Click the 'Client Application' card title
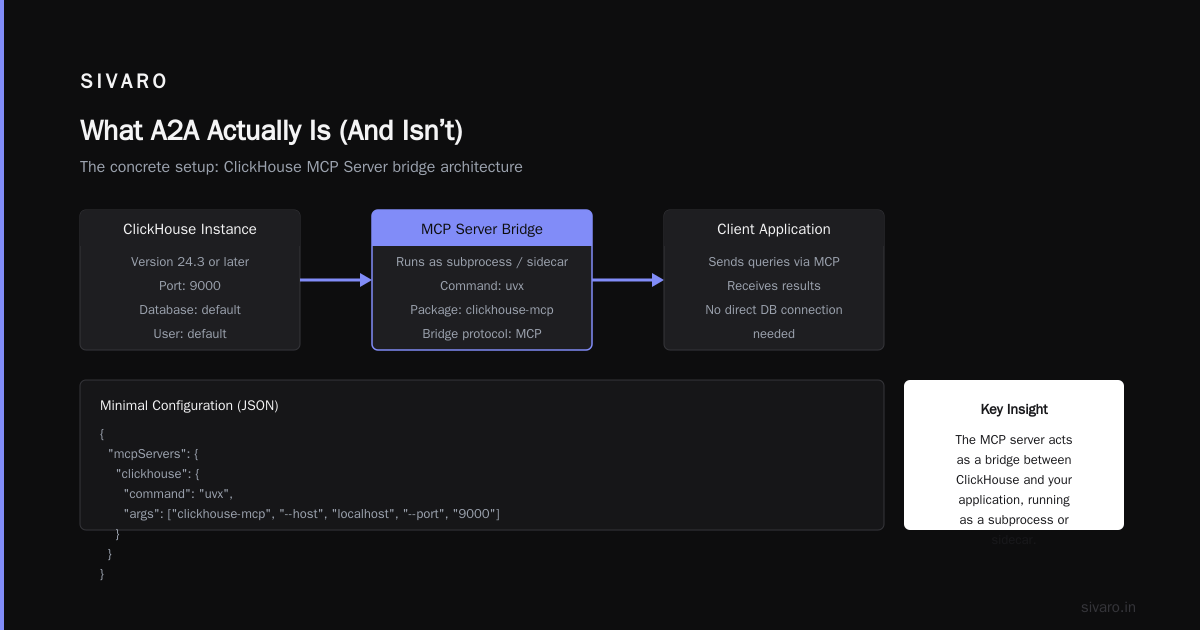This screenshot has width=1200, height=630. pos(774,229)
